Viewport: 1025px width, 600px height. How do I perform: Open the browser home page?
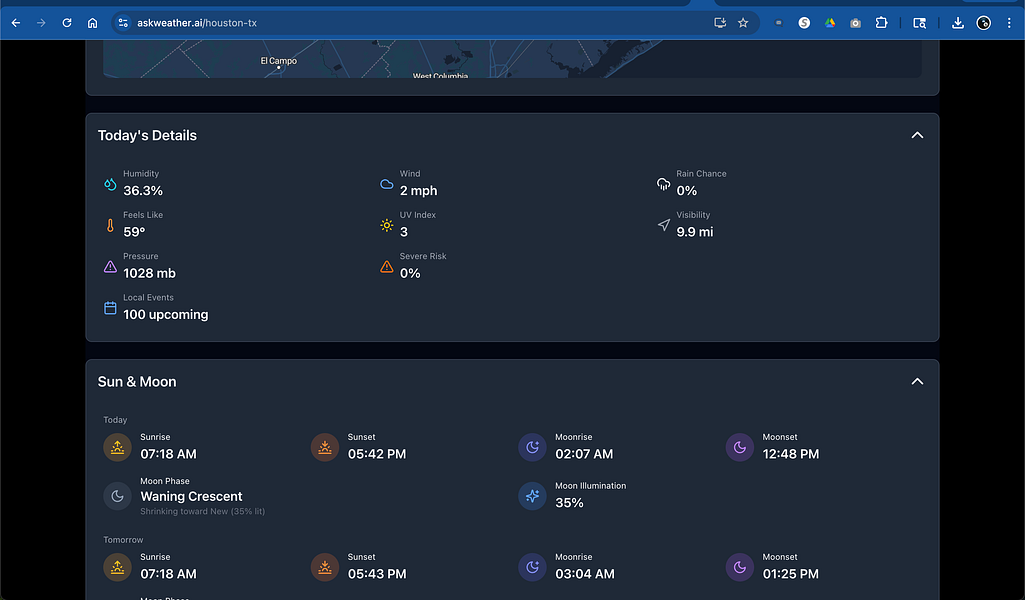[x=92, y=23]
